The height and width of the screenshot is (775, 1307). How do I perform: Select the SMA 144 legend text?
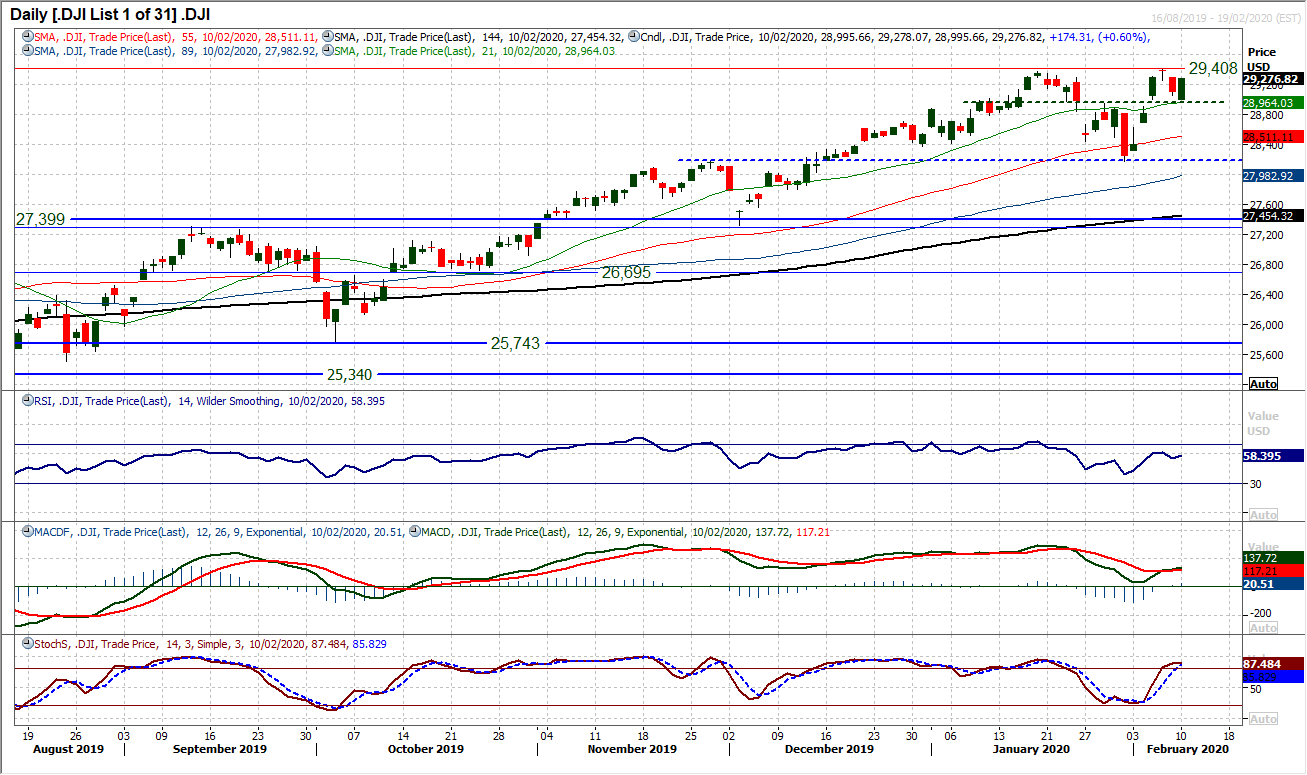pos(479,37)
